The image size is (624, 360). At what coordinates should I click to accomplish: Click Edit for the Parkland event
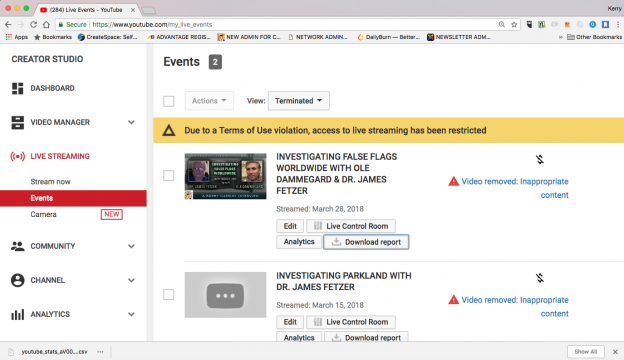[x=290, y=322]
